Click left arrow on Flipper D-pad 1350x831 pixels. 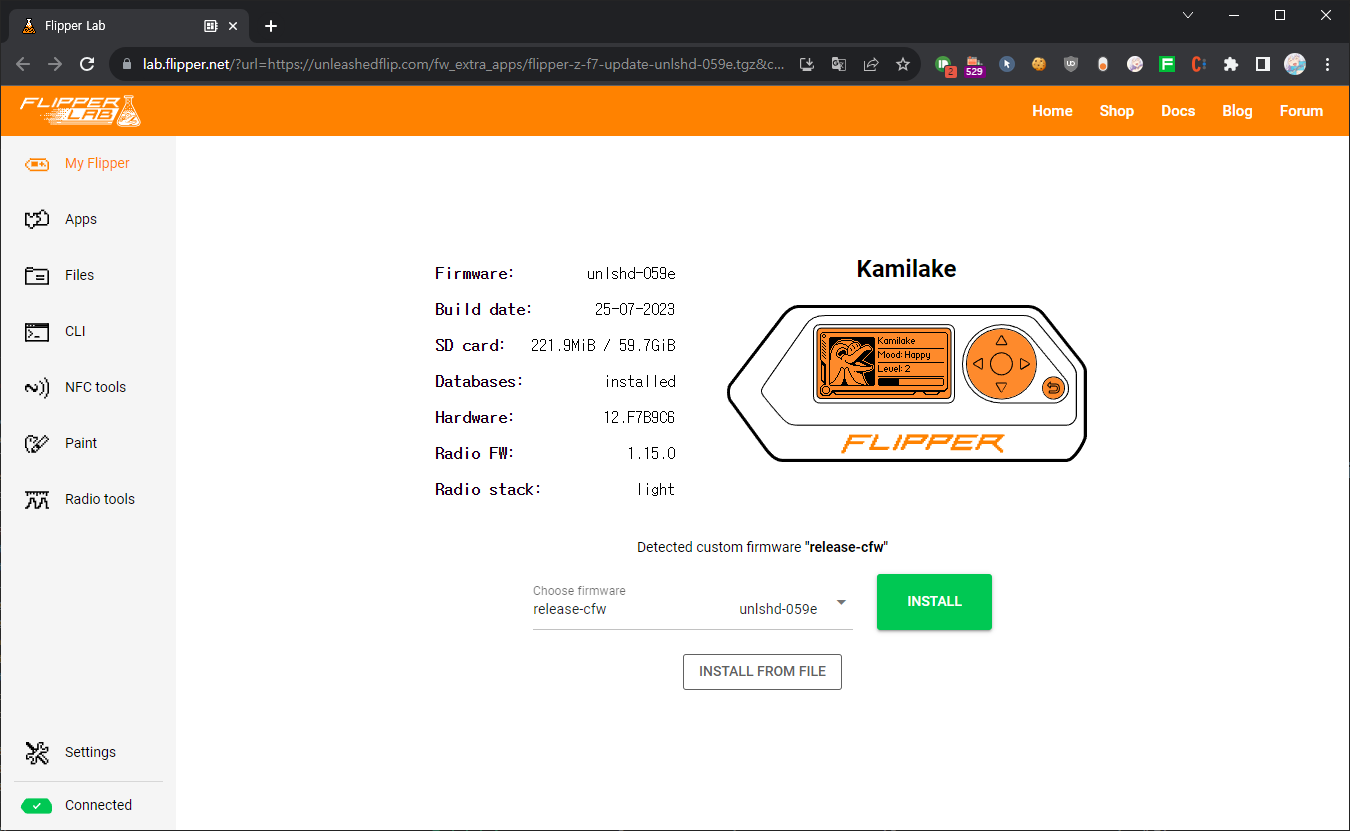point(978,364)
